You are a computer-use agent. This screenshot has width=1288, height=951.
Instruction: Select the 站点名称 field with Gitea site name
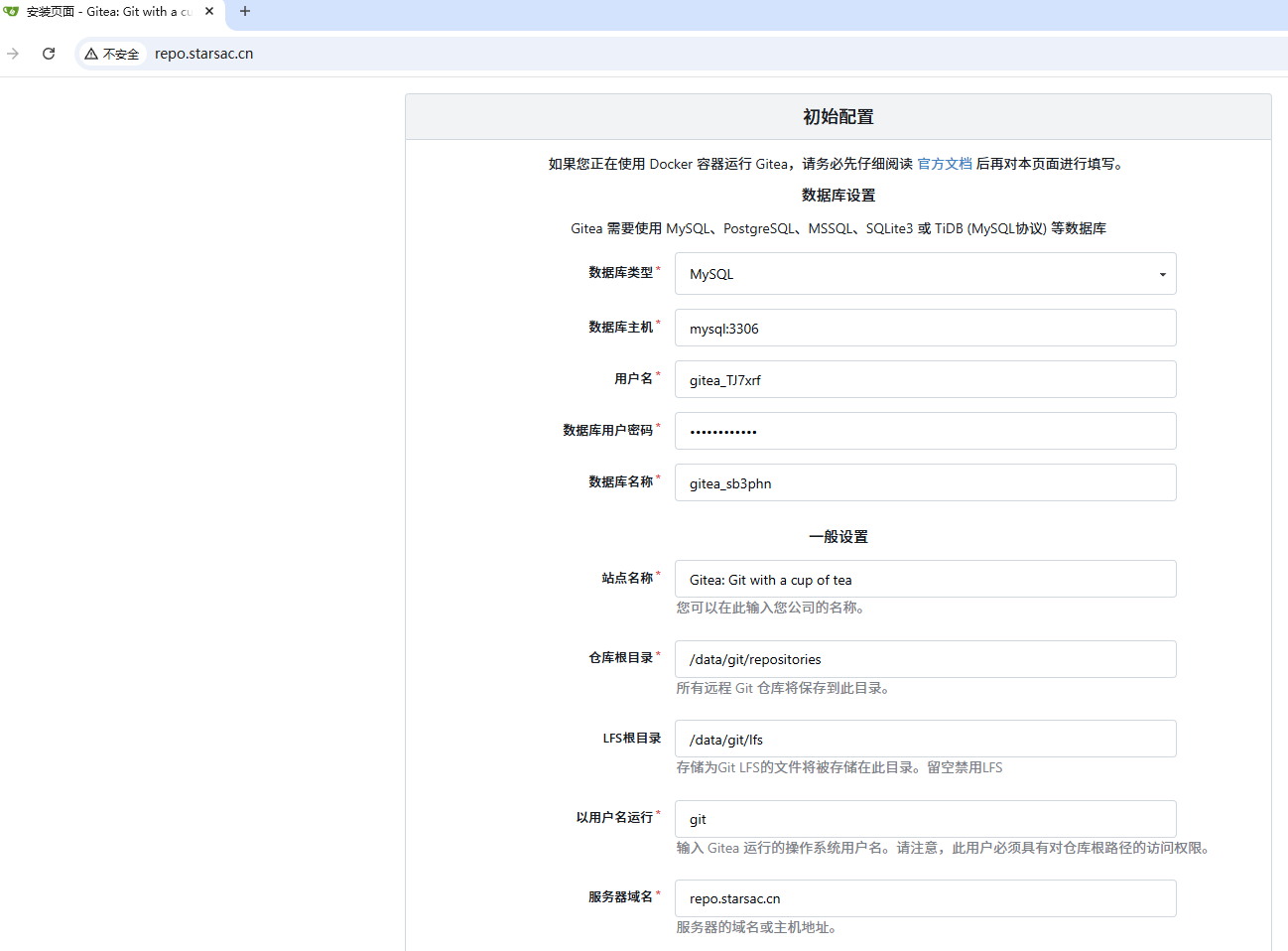923,579
